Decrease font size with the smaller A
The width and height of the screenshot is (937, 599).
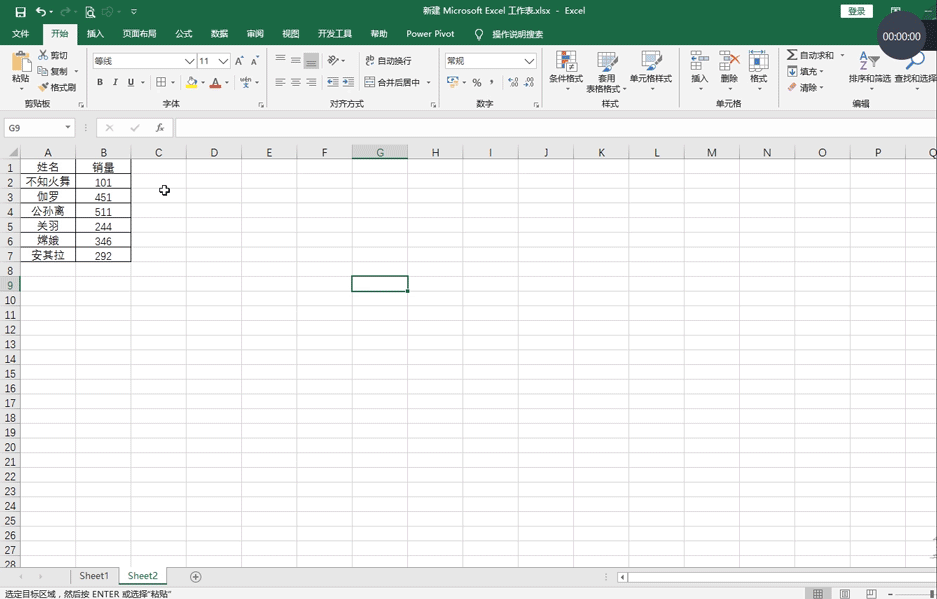pyautogui.click(x=255, y=61)
